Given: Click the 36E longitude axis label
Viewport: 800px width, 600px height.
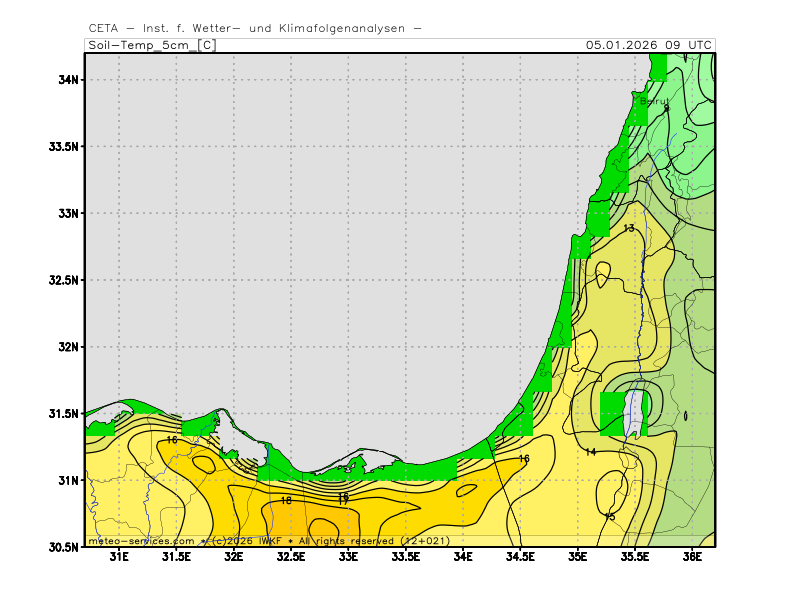Looking at the screenshot, I should point(692,557).
